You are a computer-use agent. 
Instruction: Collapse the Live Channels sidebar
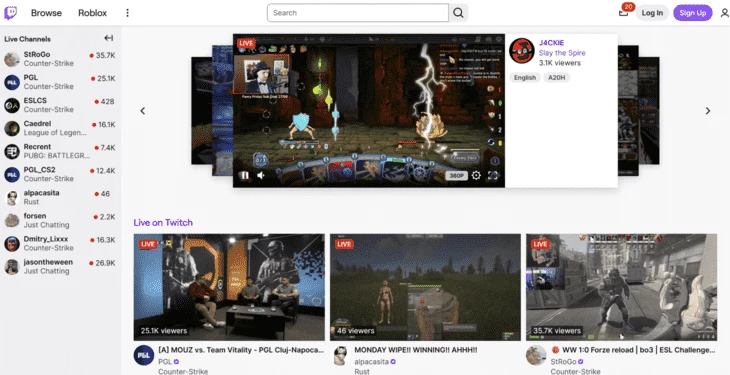108,38
